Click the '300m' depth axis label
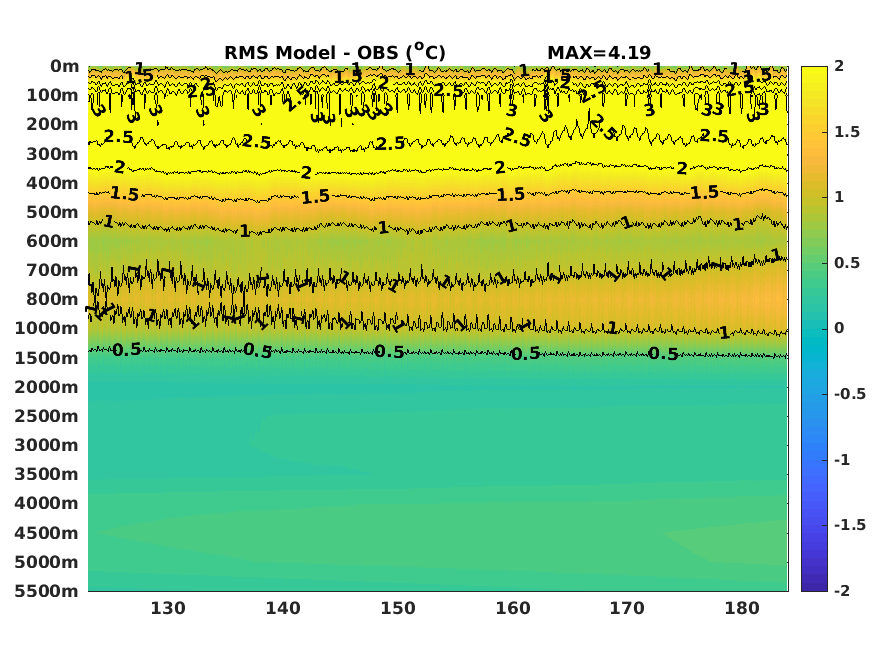Viewport: 875px width, 656px height. (52, 154)
